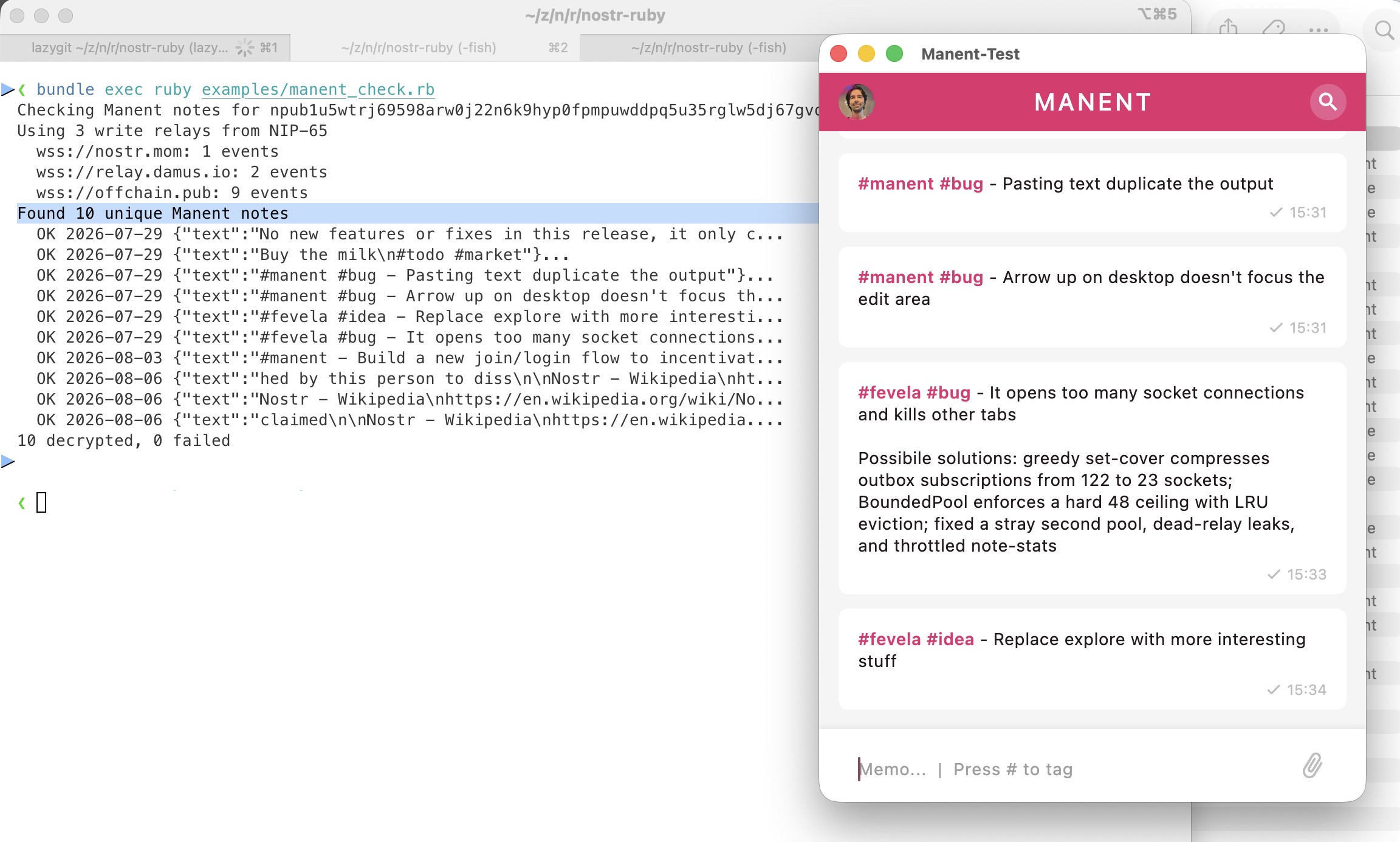This screenshot has width=1400, height=842.
Task: Click the tag icon in the background window
Action: point(1274,28)
